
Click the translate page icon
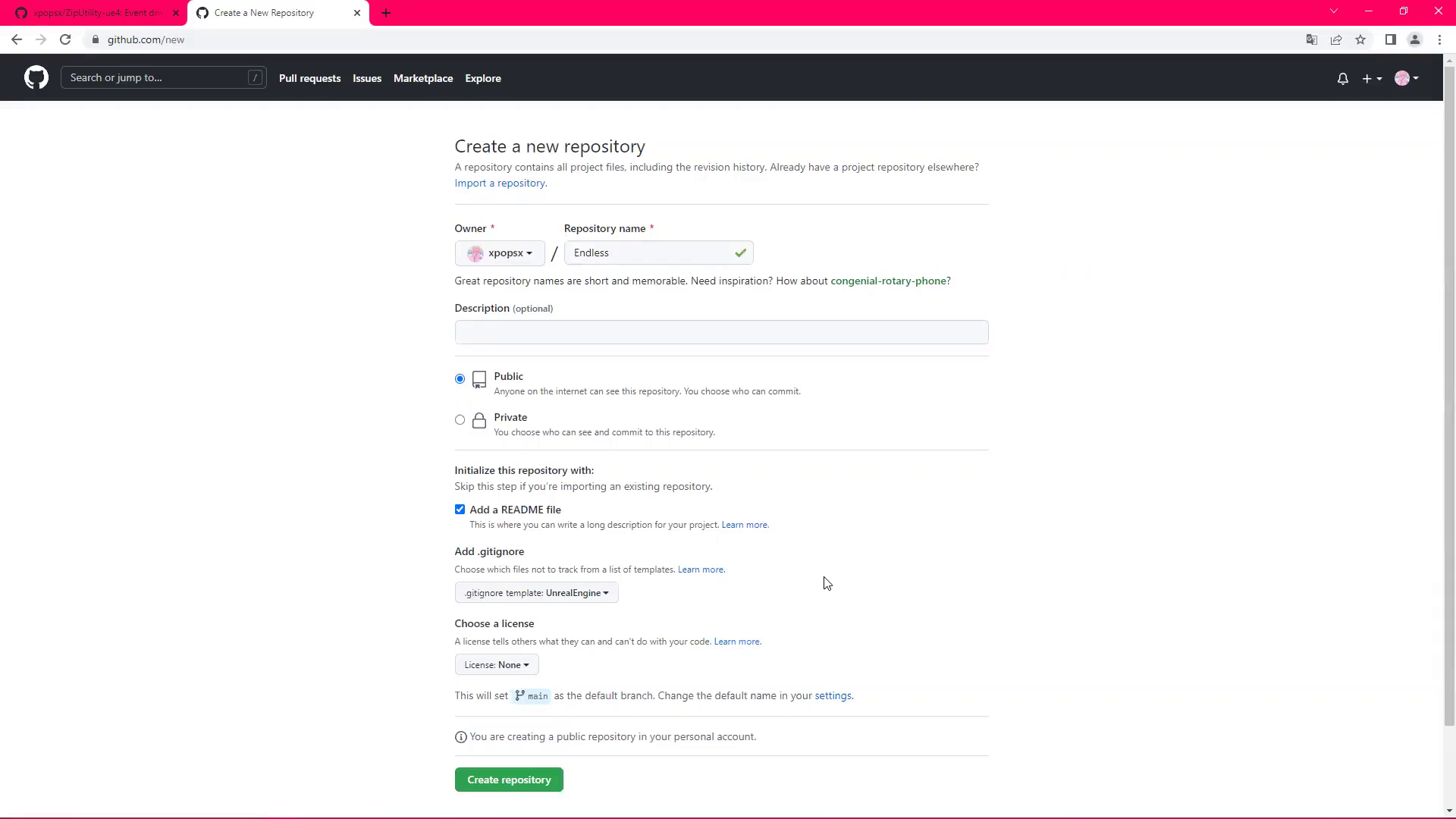(x=1312, y=39)
